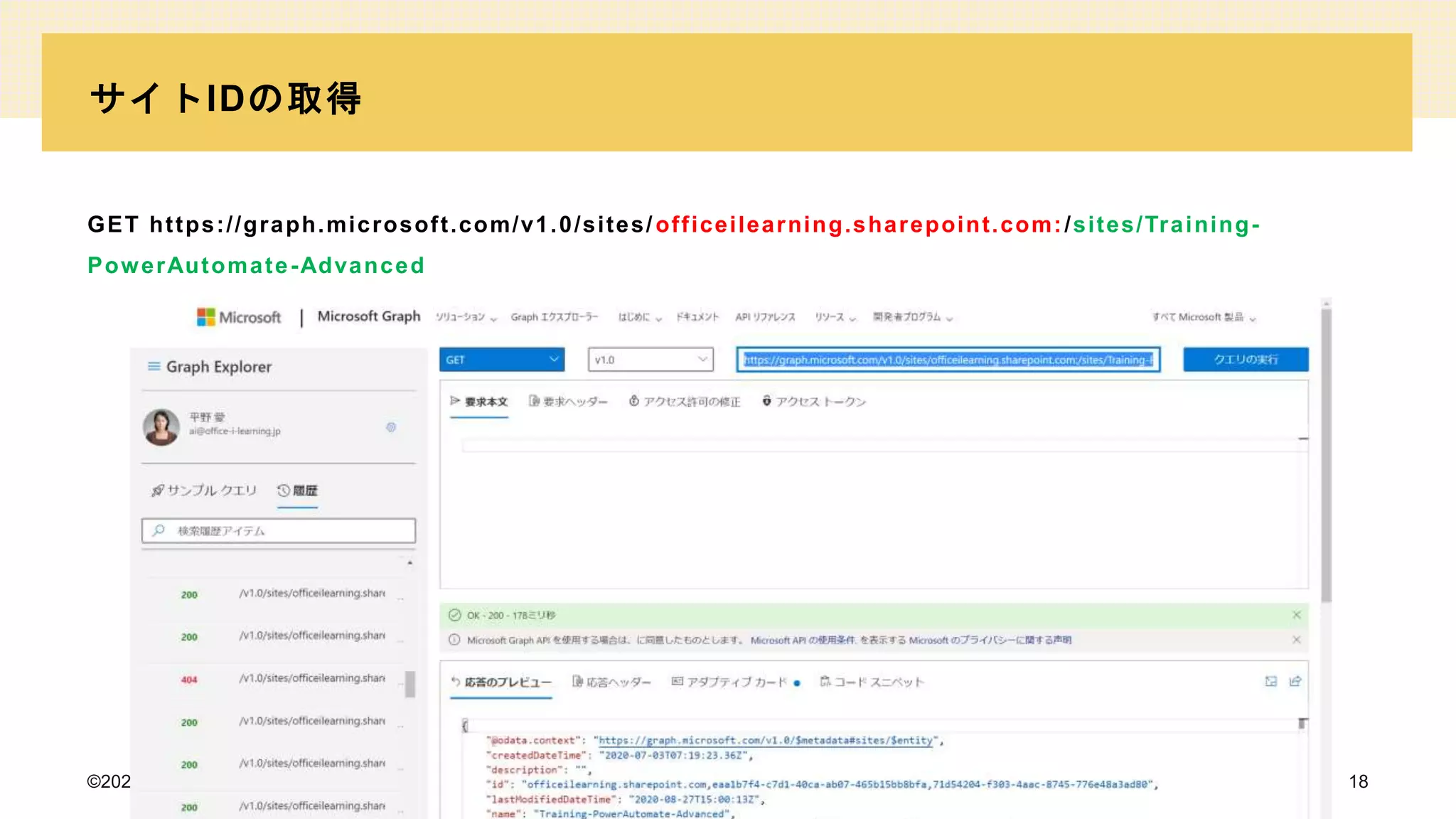1456x819 pixels.
Task: Collapse the history list group arrow
Action: [409, 563]
